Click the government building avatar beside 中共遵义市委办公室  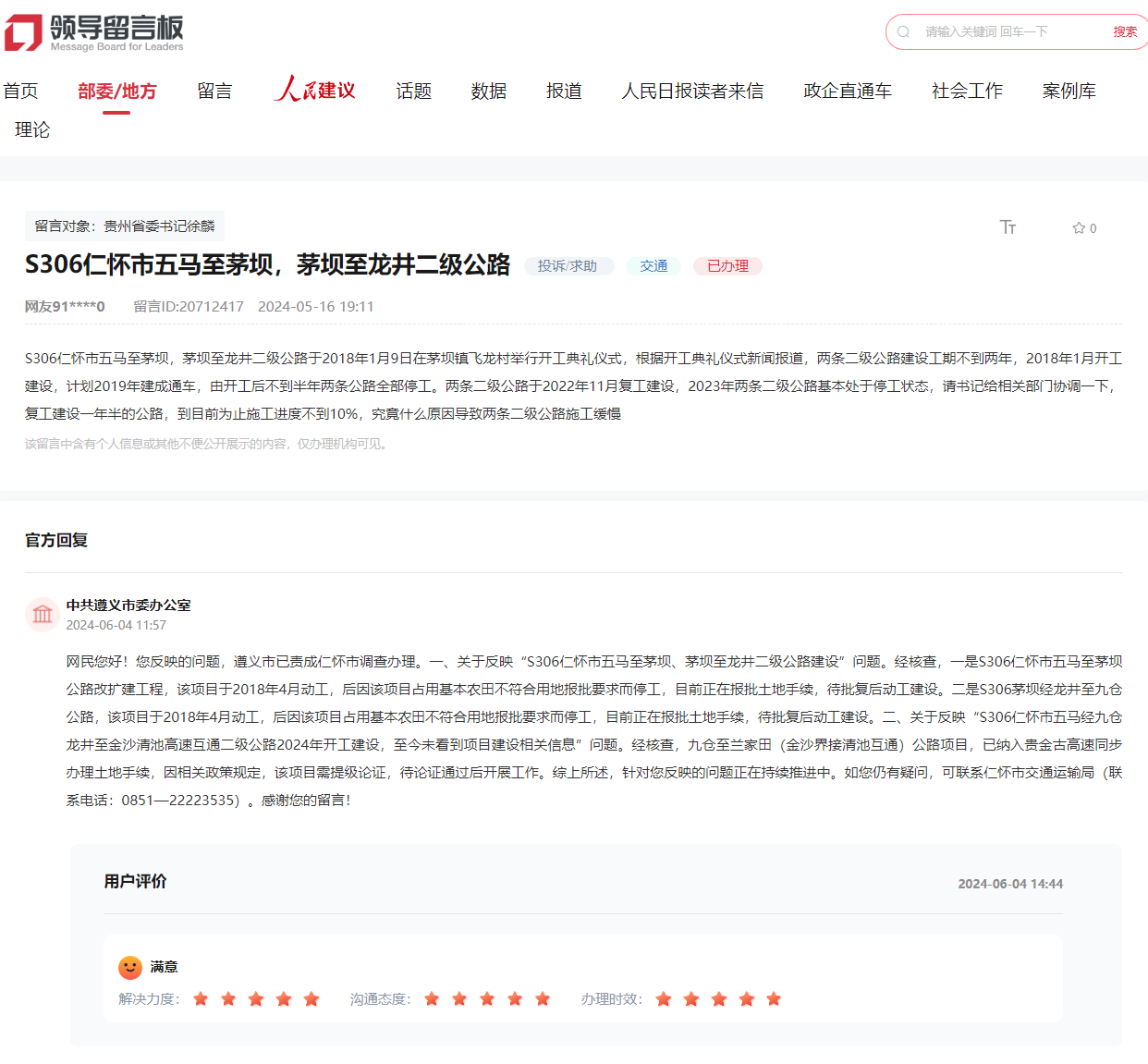(x=43, y=614)
